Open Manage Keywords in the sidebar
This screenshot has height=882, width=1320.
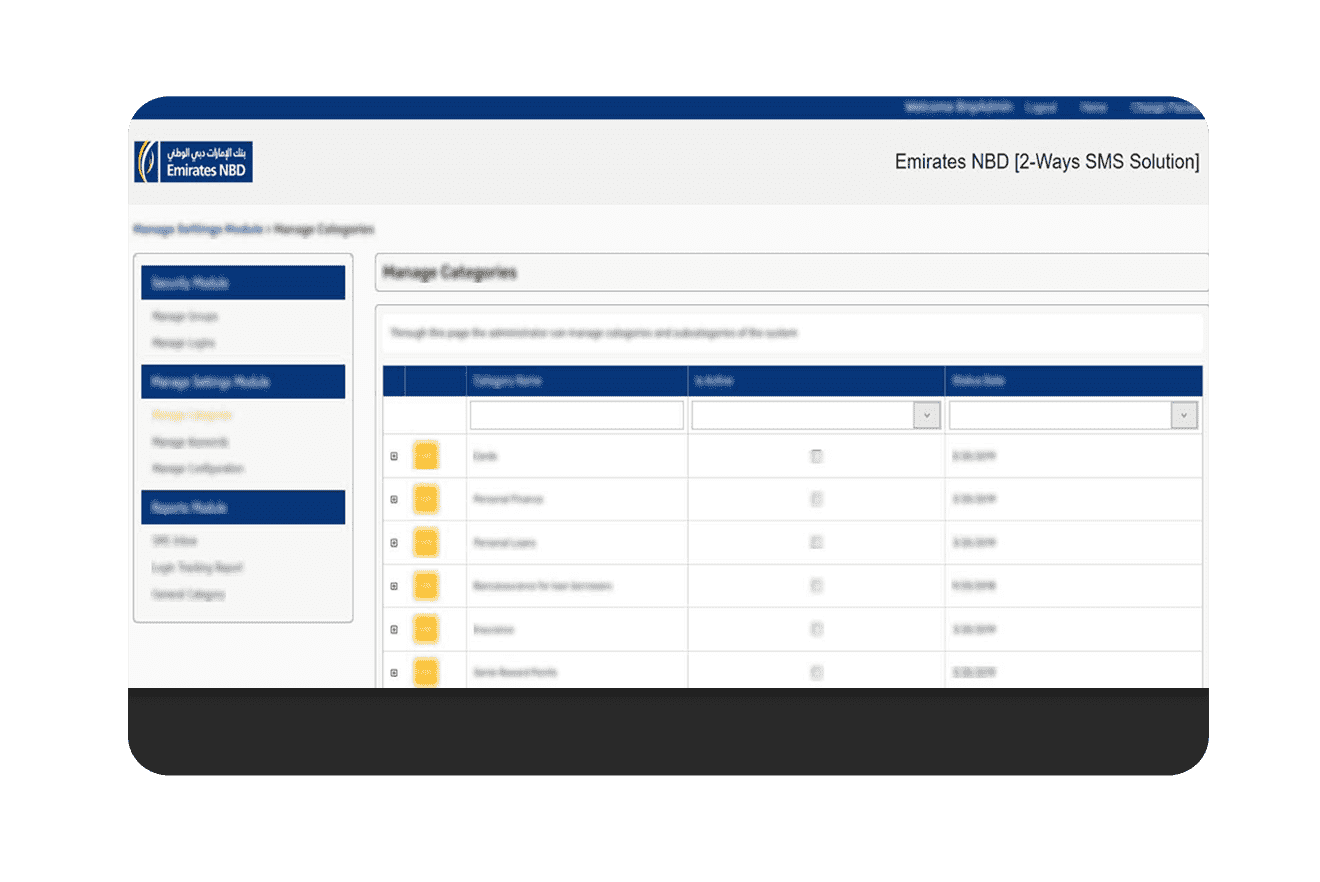(x=190, y=442)
